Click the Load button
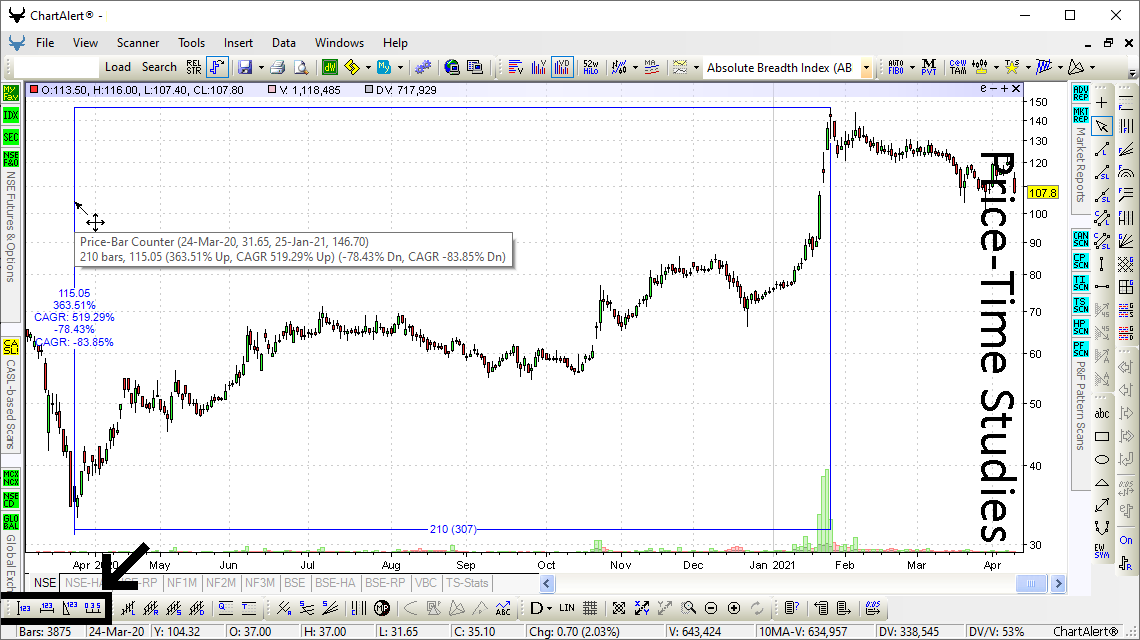 tap(118, 67)
